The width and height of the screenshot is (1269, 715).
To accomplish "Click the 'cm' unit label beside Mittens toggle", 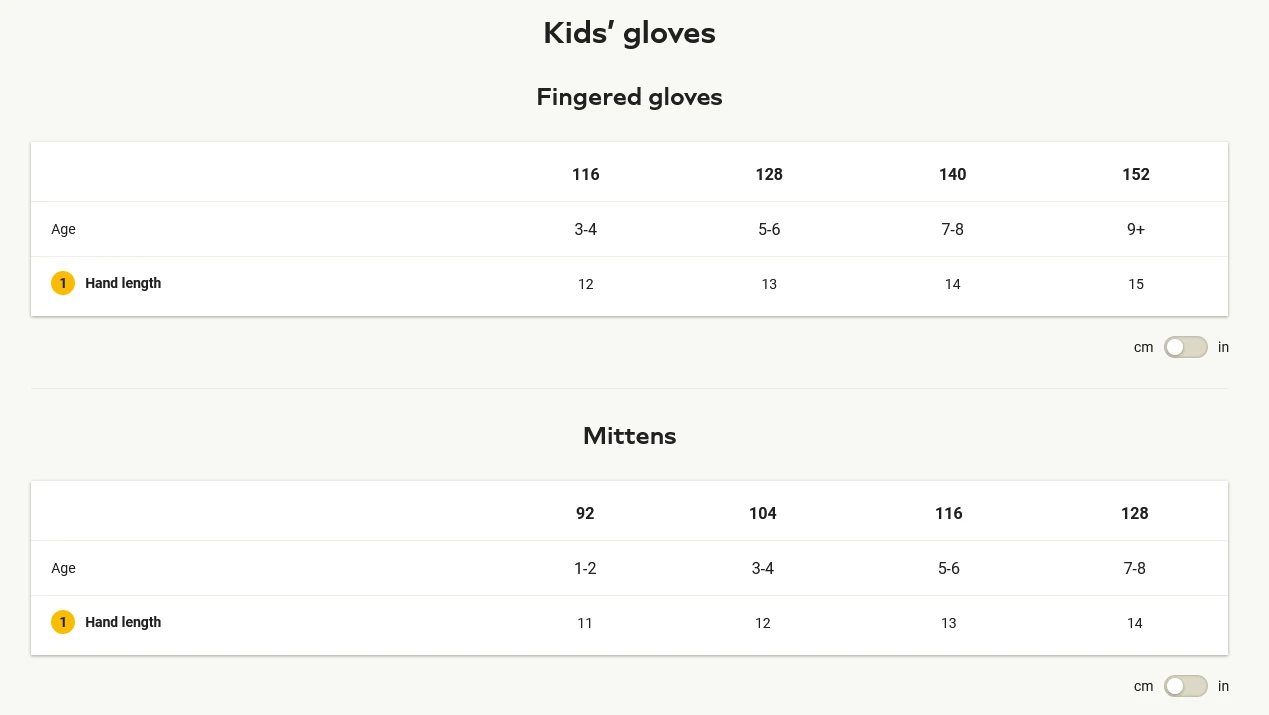I will [x=1143, y=687].
